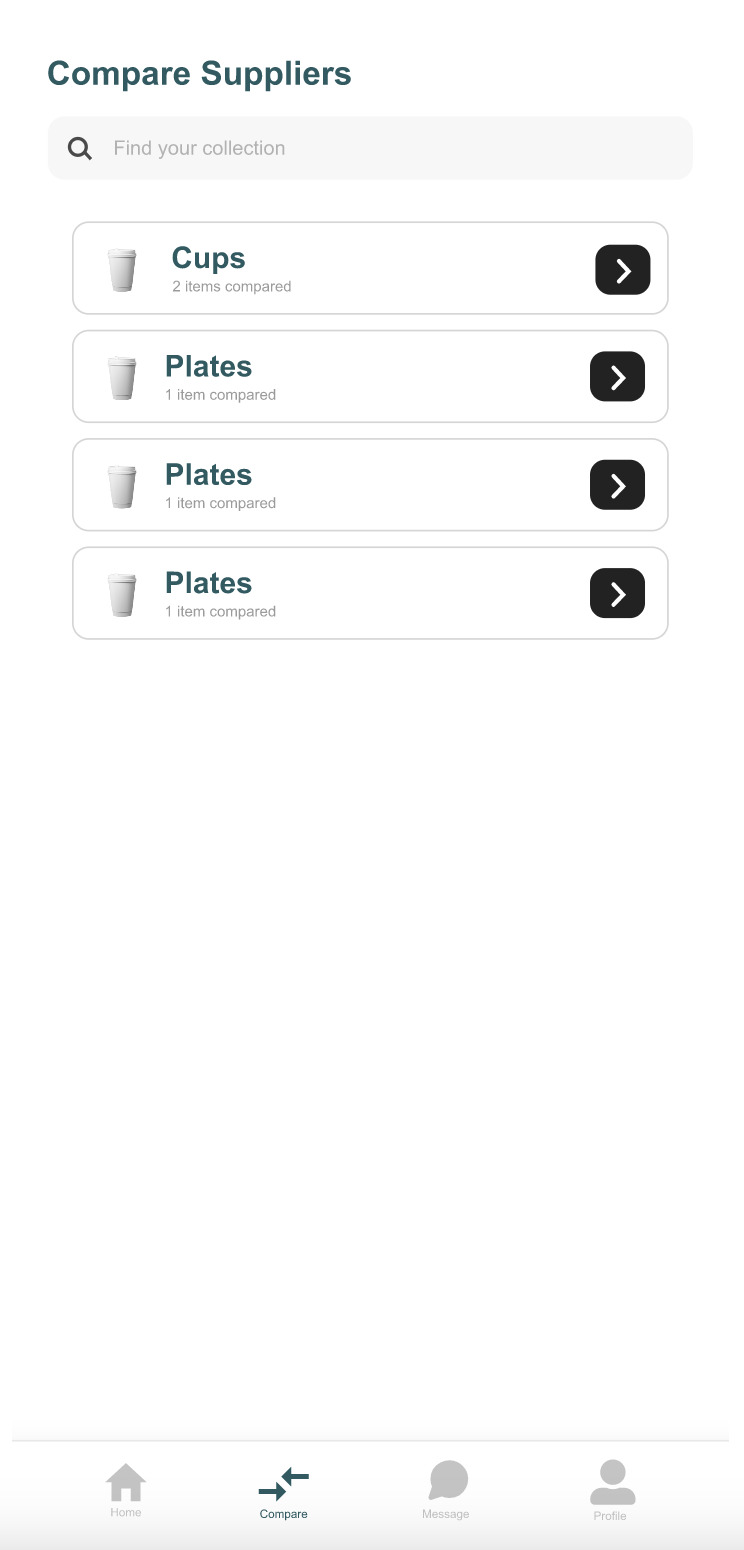The width and height of the screenshot is (744, 1550).
Task: Open the second Plates collection arrow button
Action: (618, 485)
